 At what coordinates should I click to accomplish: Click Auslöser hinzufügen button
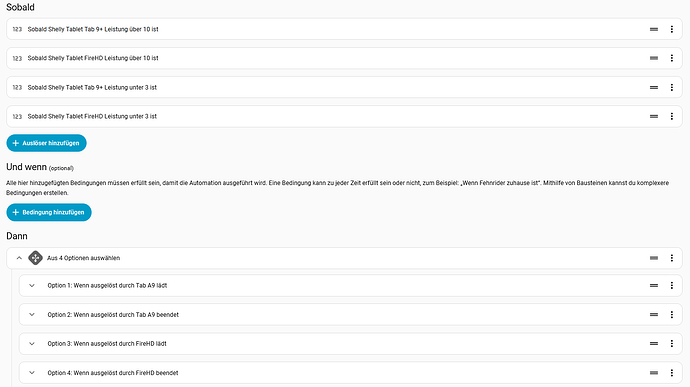(46, 143)
